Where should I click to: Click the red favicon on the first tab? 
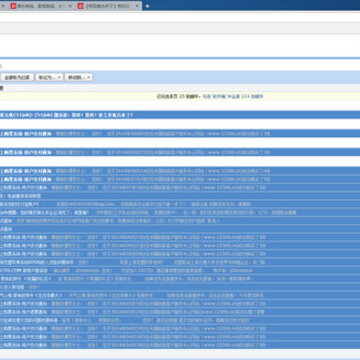(x=14, y=6)
